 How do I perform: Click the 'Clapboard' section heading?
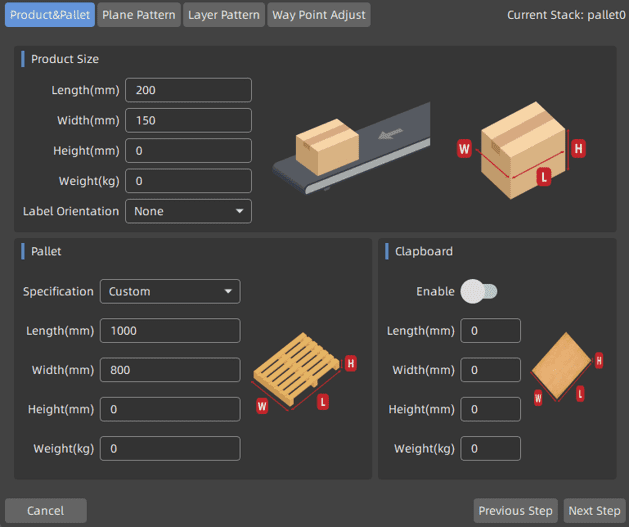pos(424,251)
